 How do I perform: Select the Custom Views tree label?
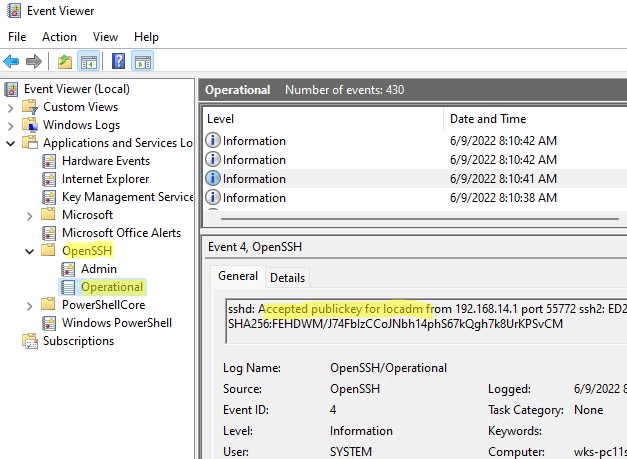click(x=80, y=107)
